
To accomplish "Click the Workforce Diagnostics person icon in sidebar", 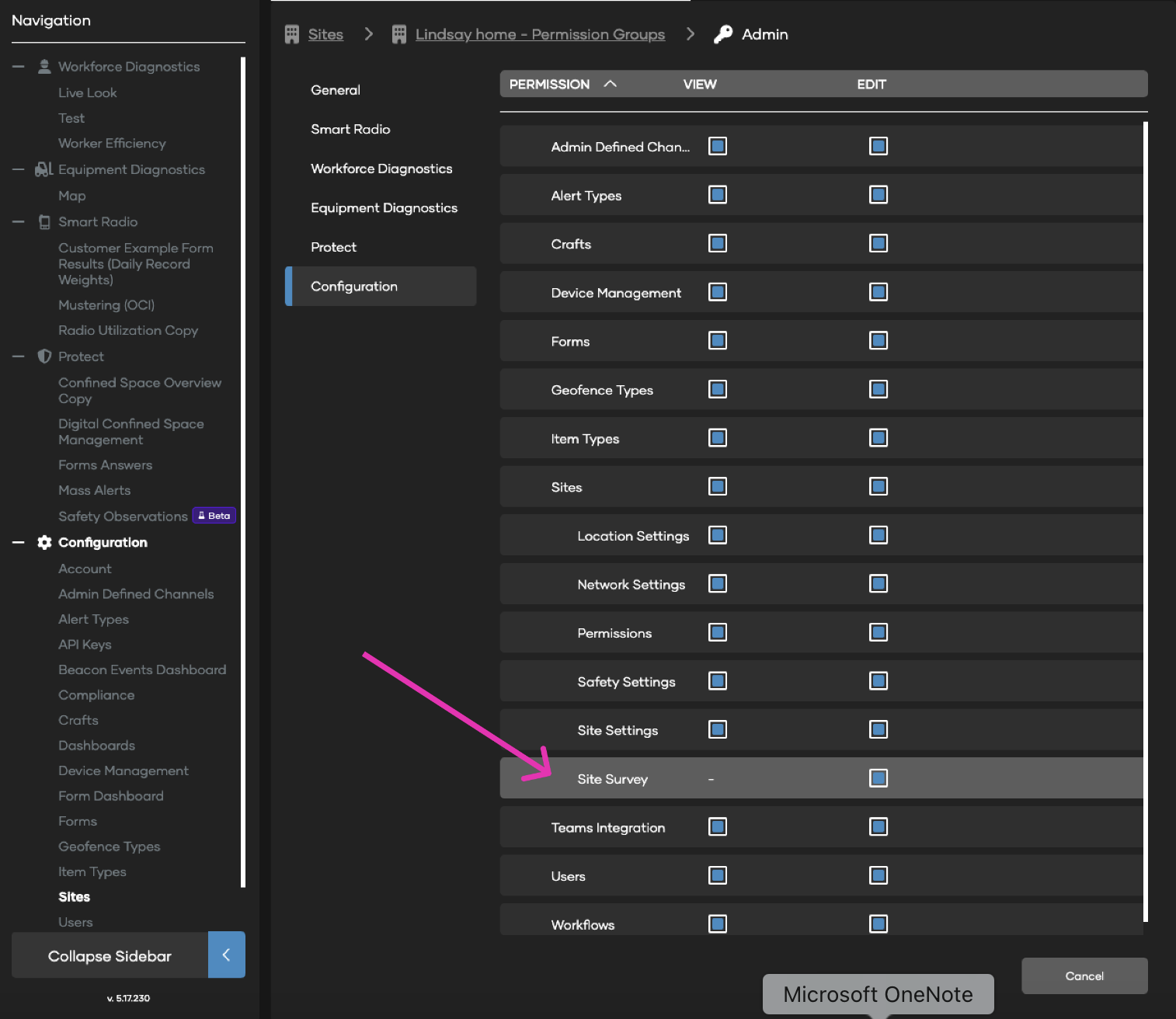I will click(44, 67).
